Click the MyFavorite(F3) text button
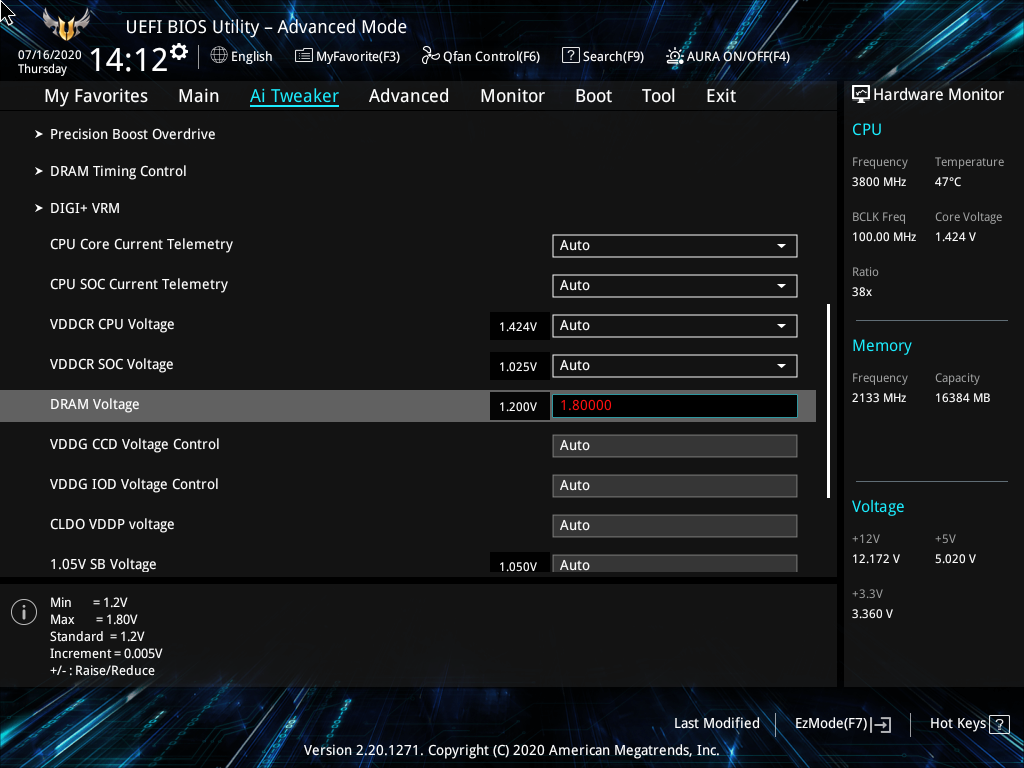 coord(358,56)
